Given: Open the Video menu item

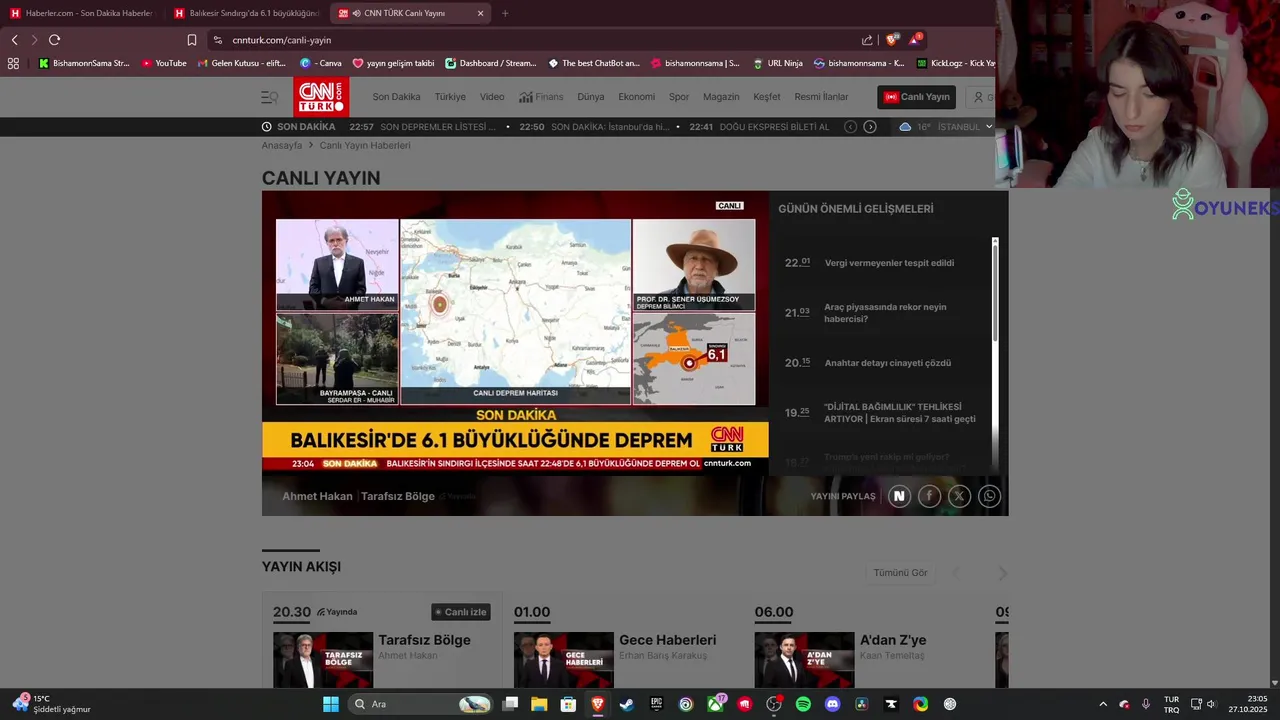Looking at the screenshot, I should point(492,97).
